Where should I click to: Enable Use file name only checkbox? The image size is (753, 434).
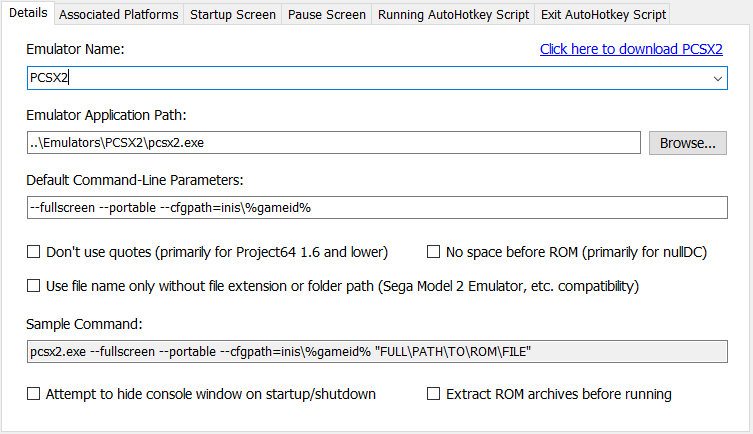[x=34, y=286]
